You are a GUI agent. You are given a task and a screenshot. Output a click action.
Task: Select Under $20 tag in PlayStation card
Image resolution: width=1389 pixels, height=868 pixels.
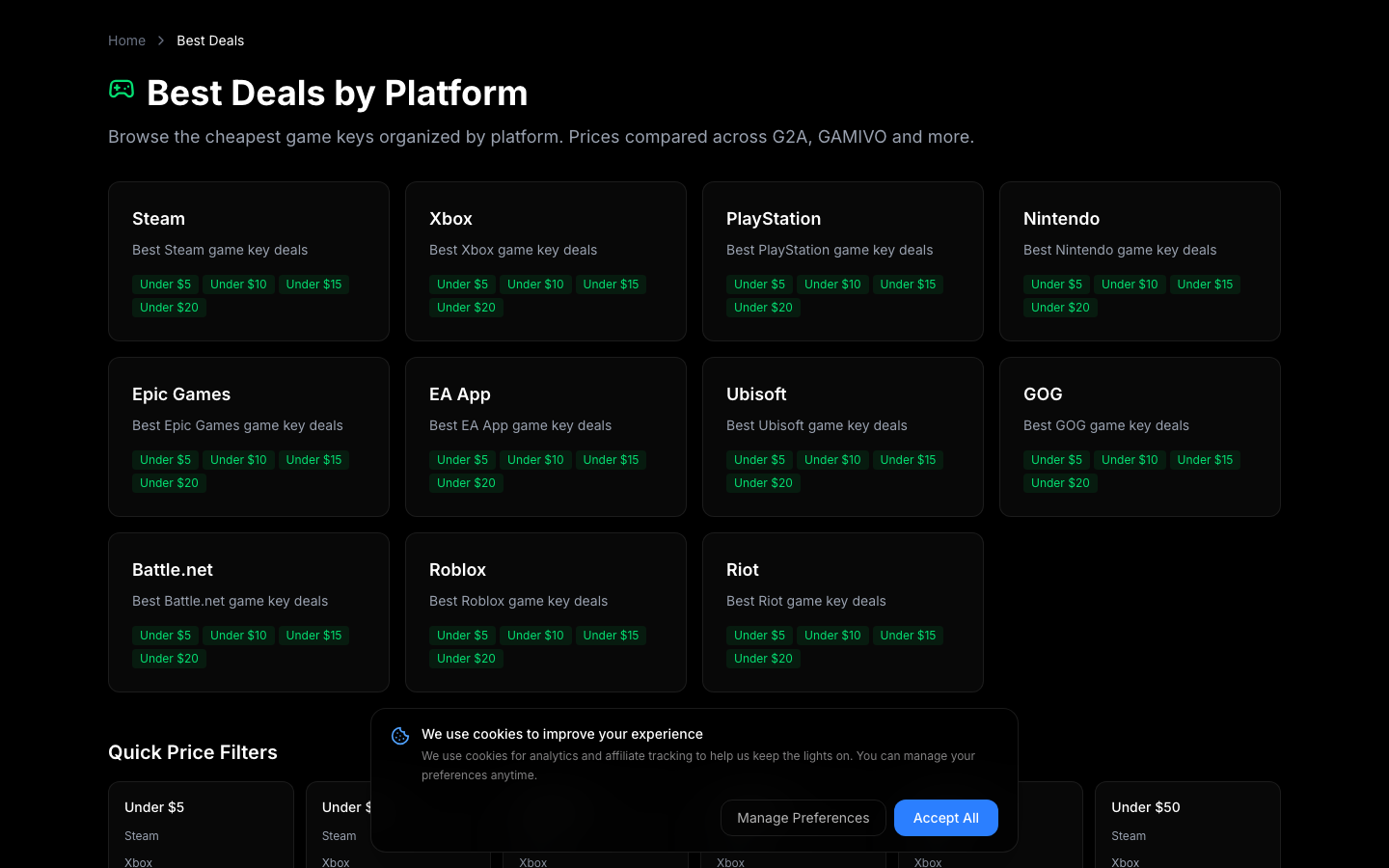[x=763, y=308]
